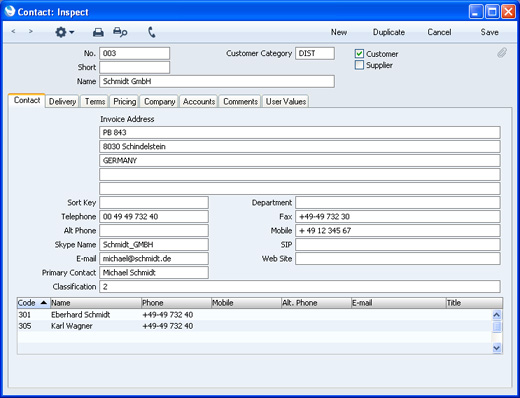Open the Pricing tab
This screenshot has width=520, height=398.
(124, 101)
